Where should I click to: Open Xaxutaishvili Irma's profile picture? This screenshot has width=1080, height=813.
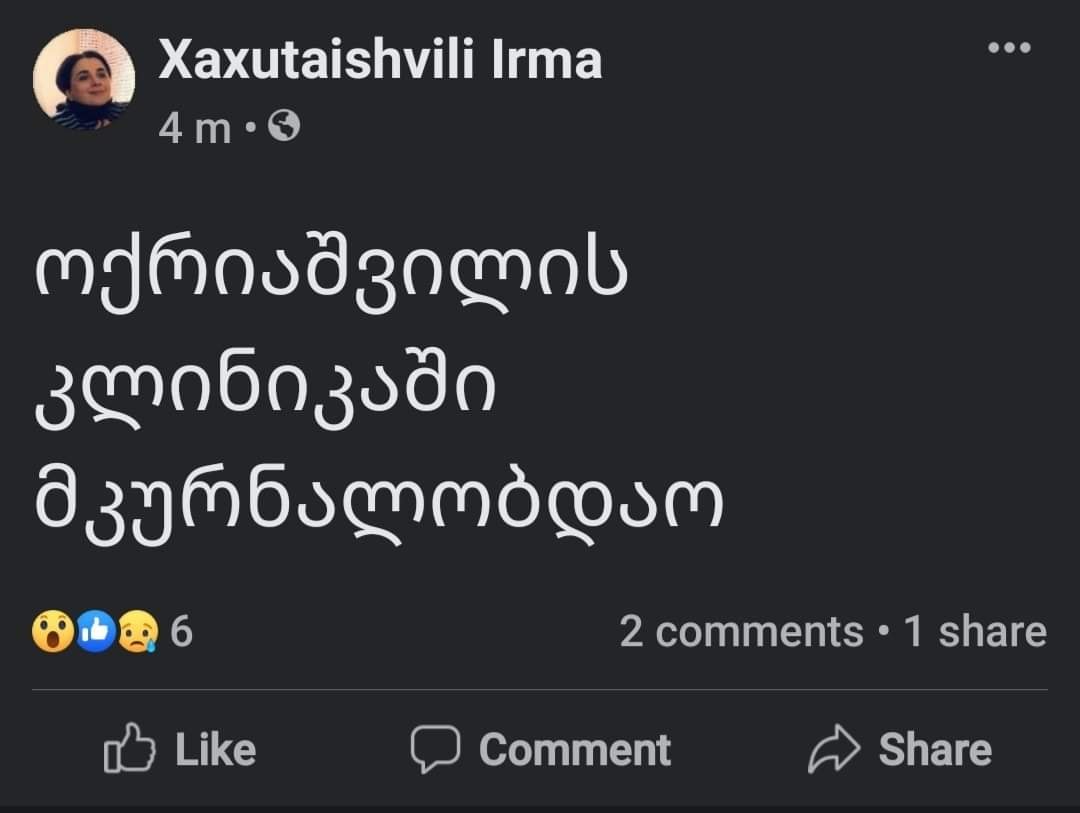tap(84, 80)
